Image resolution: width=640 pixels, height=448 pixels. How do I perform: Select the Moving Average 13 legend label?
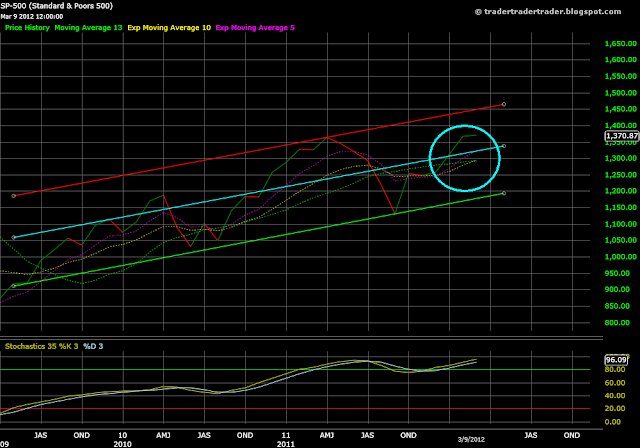88,28
